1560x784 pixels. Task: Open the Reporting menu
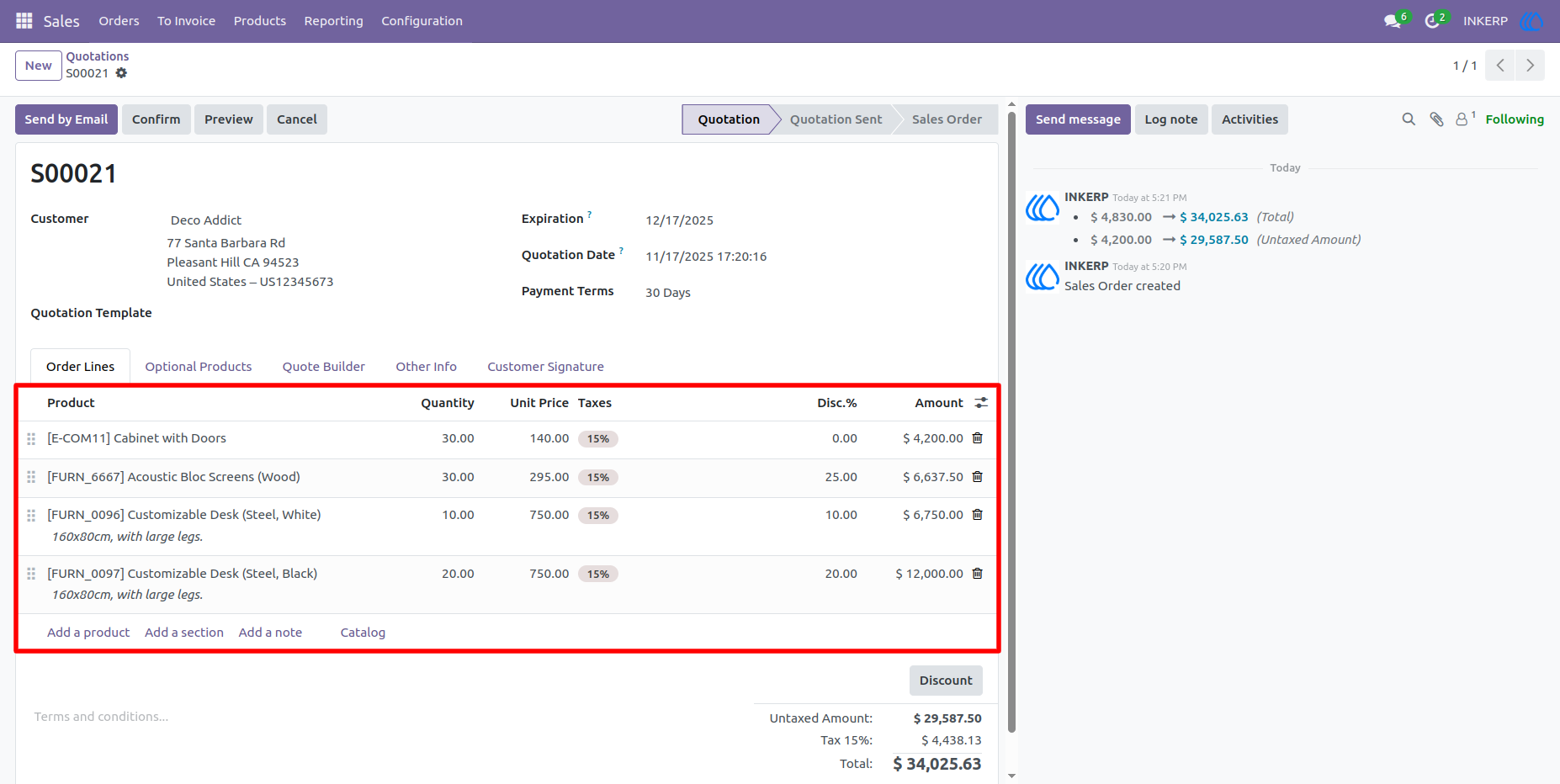(333, 21)
